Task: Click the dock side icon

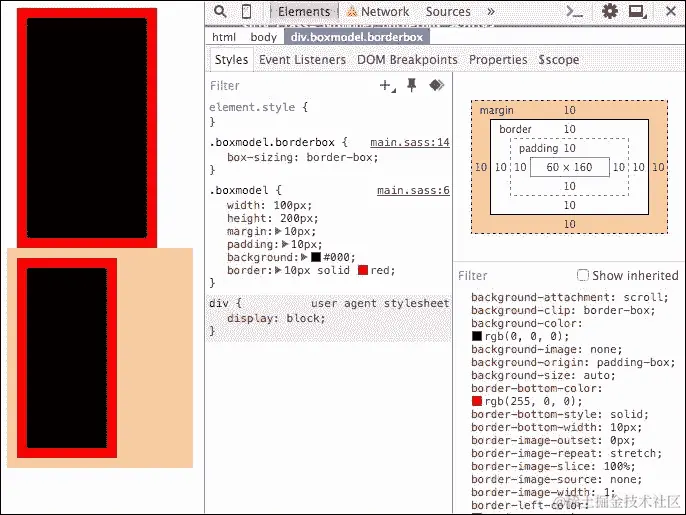Action: coord(637,11)
